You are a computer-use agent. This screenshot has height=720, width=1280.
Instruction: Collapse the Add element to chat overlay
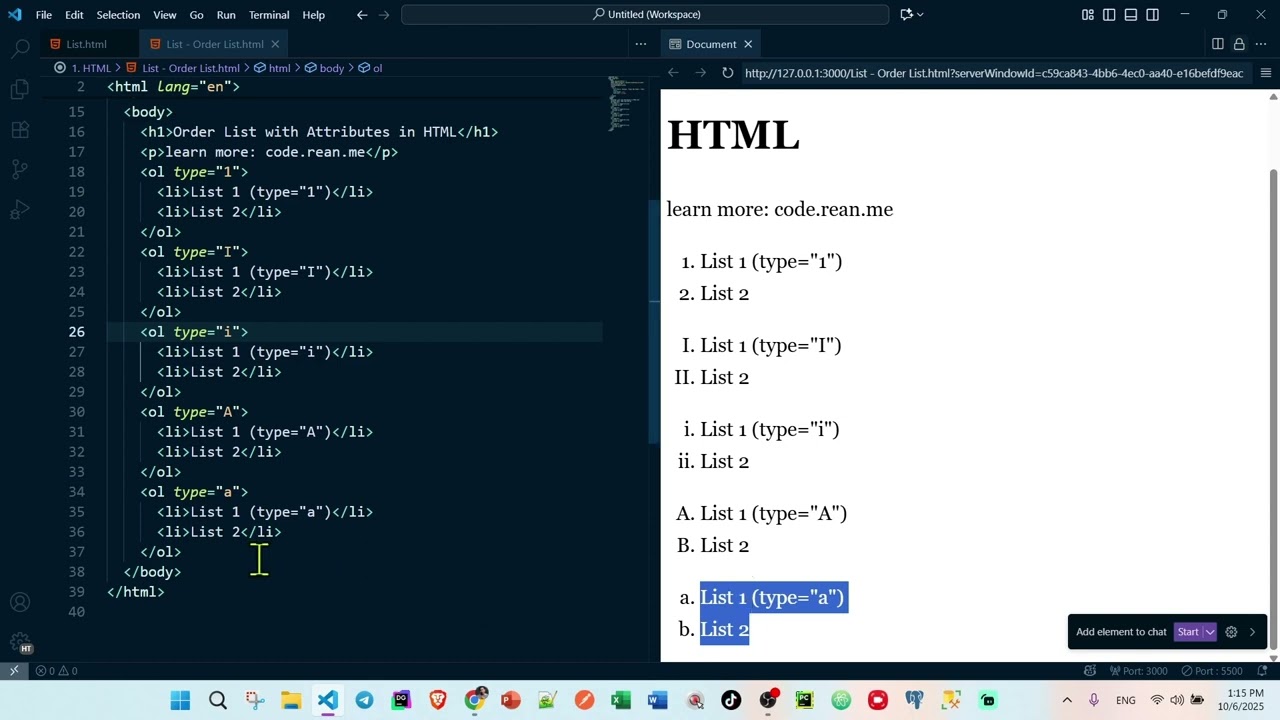click(1253, 632)
